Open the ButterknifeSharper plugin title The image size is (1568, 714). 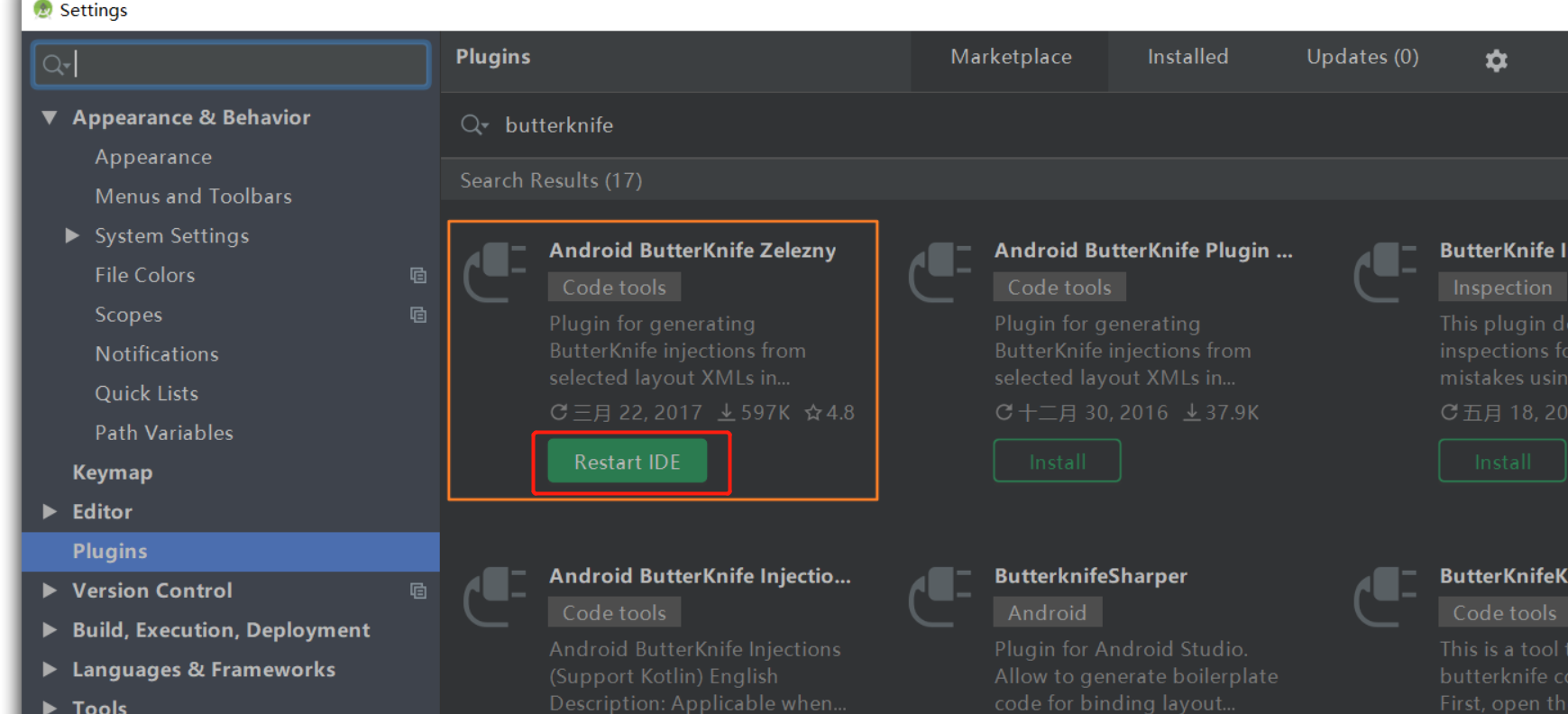tap(1090, 576)
